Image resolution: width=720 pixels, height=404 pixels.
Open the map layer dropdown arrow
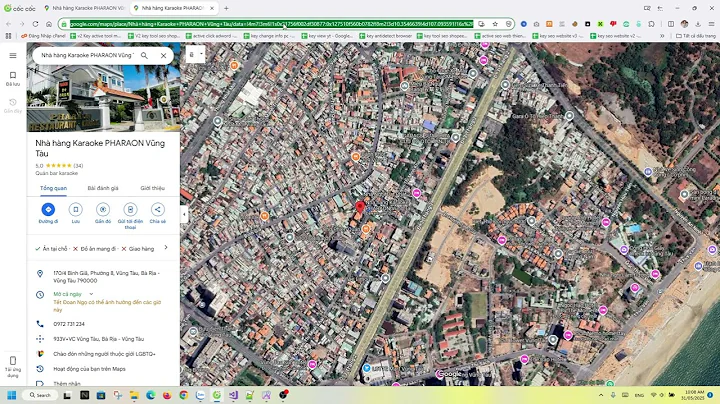[201, 54]
